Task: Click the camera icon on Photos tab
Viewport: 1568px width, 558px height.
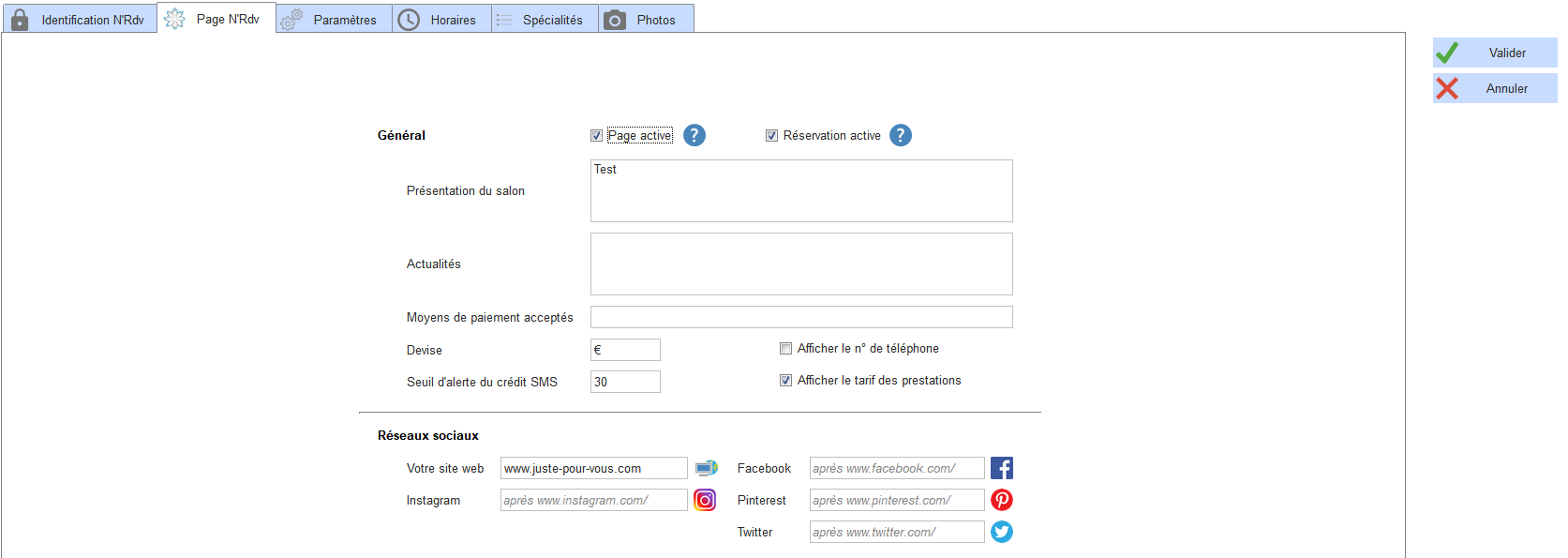Action: click(615, 20)
